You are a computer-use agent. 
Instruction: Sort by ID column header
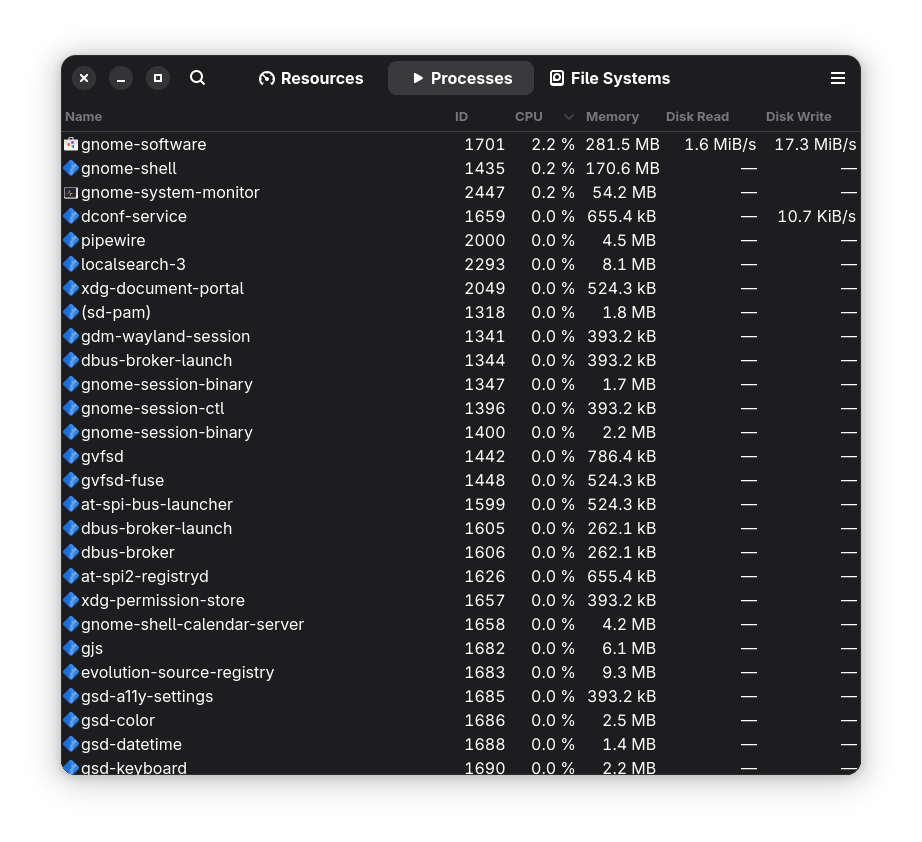pyautogui.click(x=461, y=116)
